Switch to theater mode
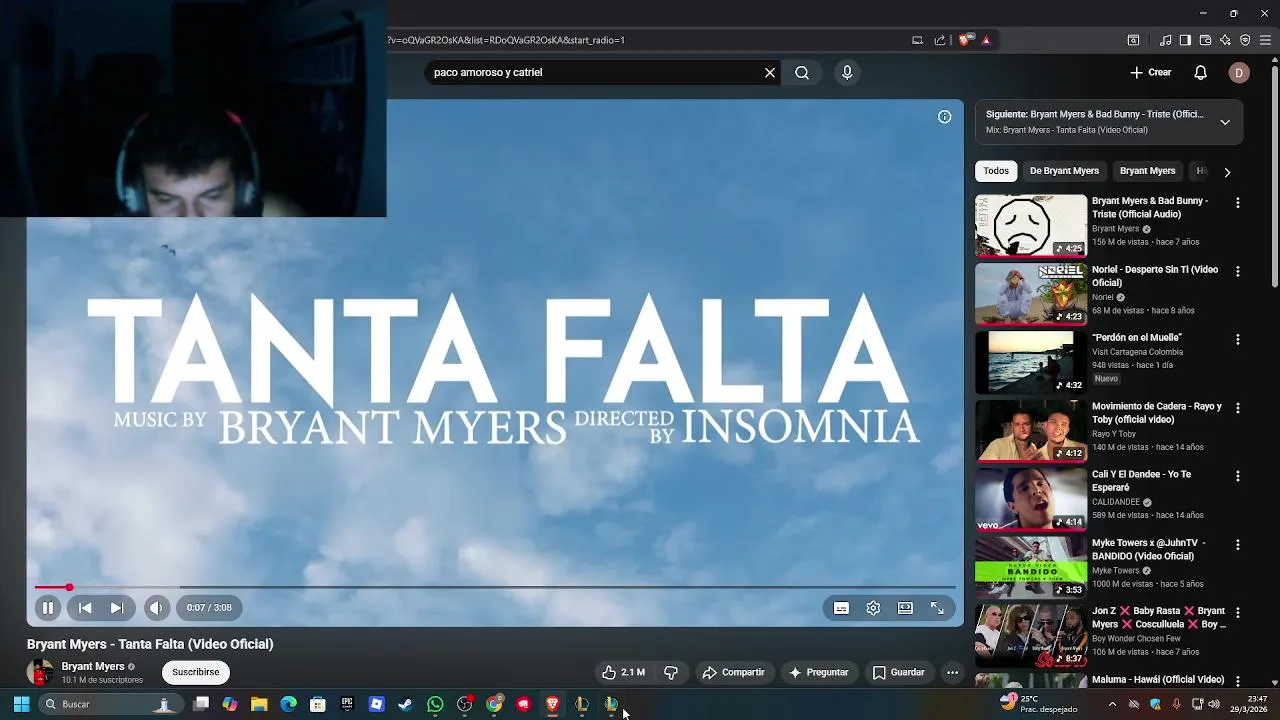This screenshot has height=720, width=1280. point(905,608)
